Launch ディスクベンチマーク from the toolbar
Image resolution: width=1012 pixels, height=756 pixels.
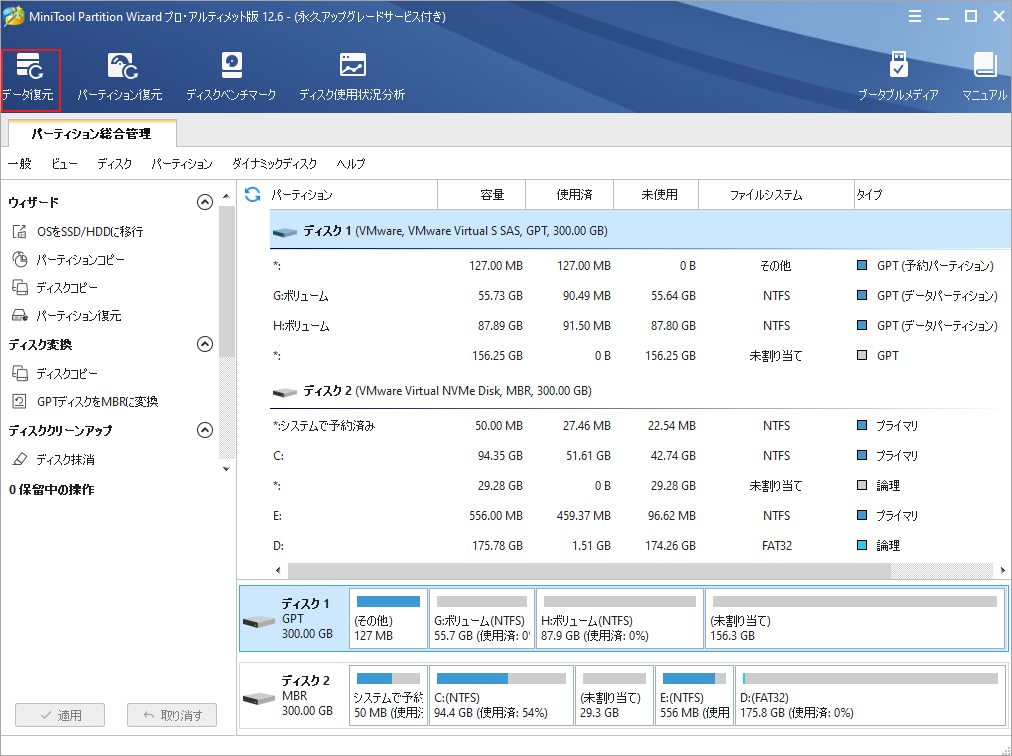pos(230,75)
